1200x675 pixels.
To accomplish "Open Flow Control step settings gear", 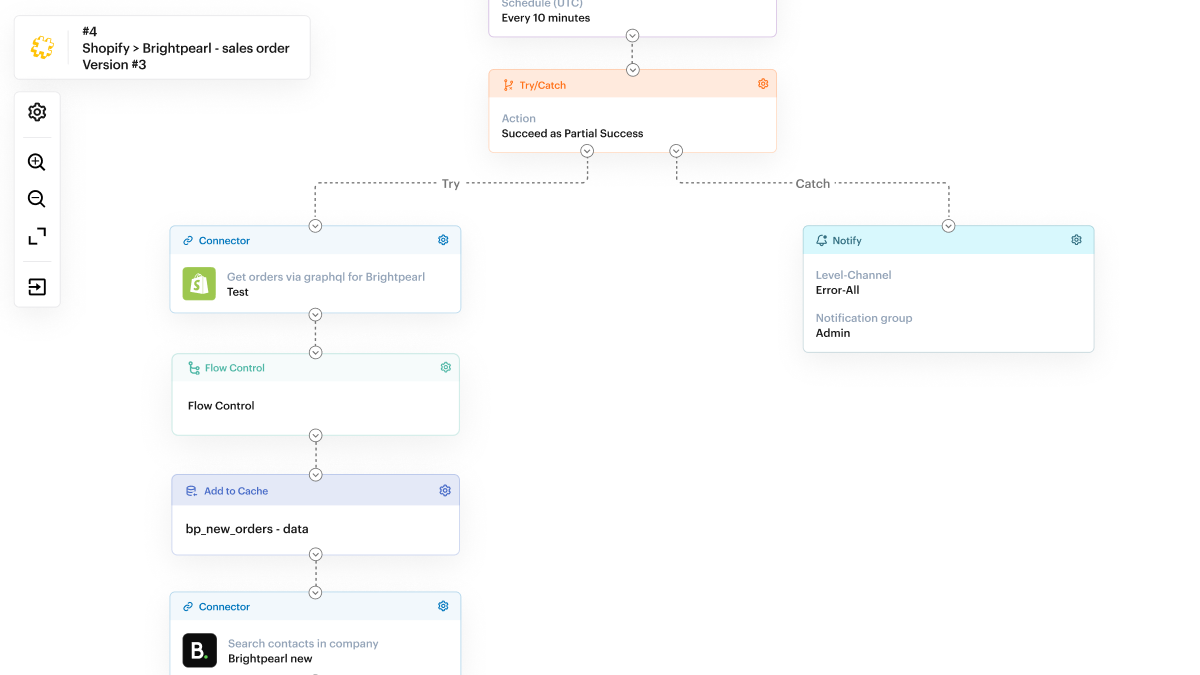I will pyautogui.click(x=445, y=368).
